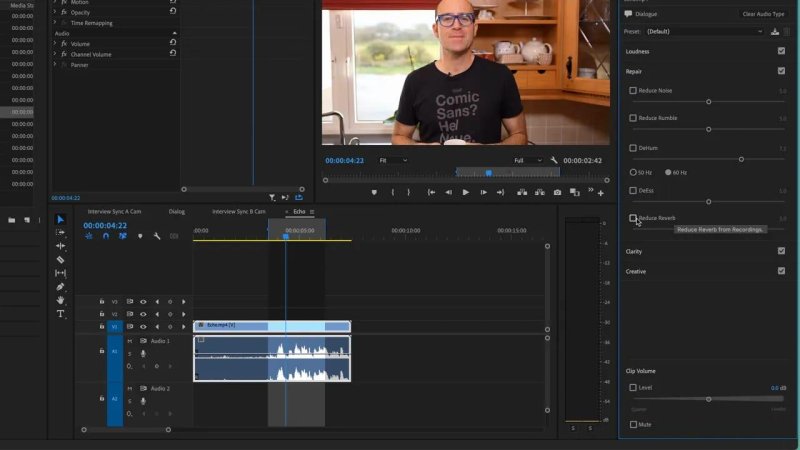Reset the Channel Volume effect
800x450 pixels.
pyautogui.click(x=173, y=53)
